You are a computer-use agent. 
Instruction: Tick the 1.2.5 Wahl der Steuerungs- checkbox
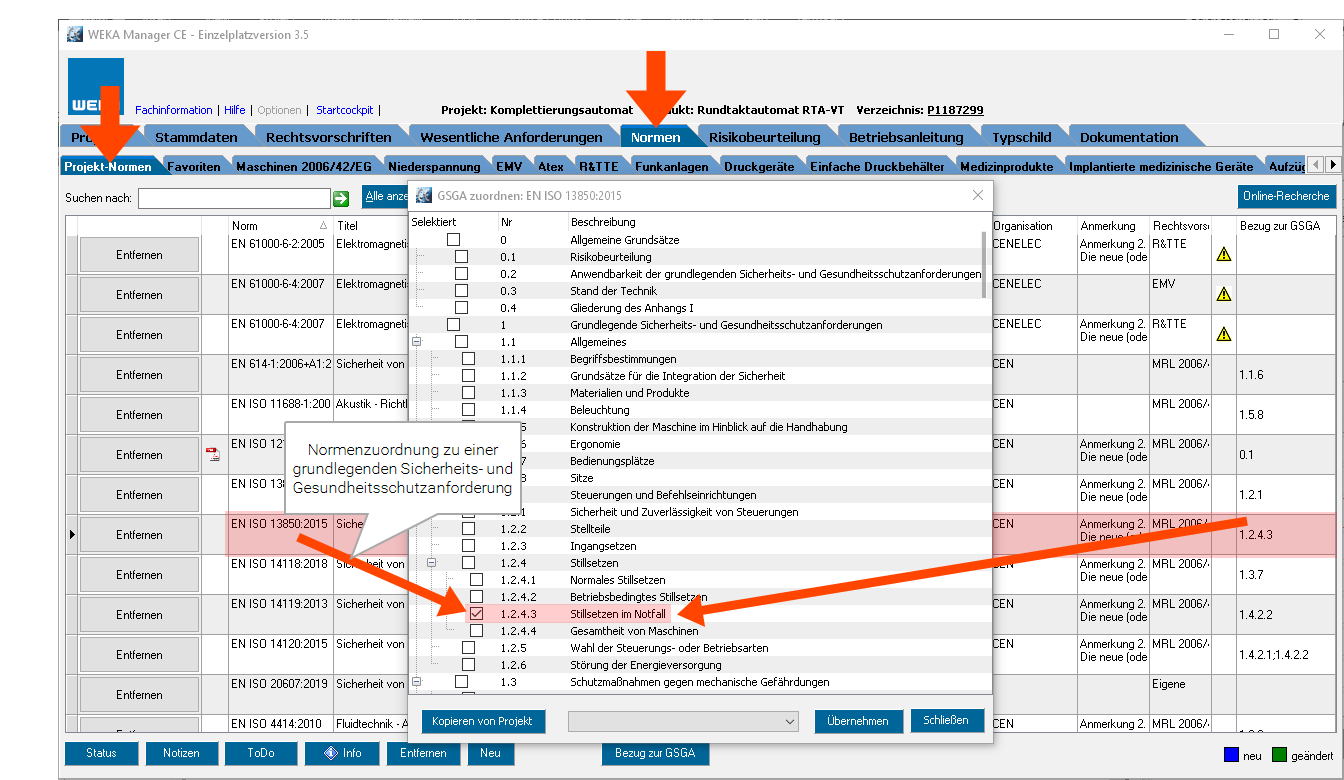(468, 648)
